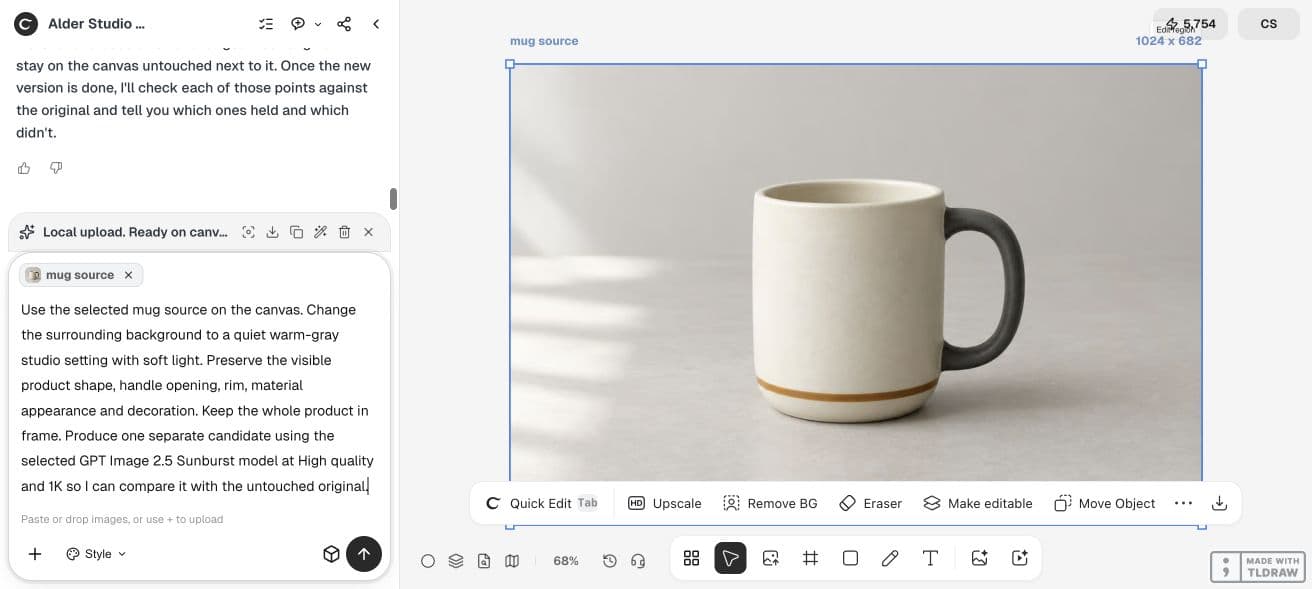This screenshot has height=589, width=1312.
Task: Open the Style dropdown
Action: pyautogui.click(x=97, y=554)
